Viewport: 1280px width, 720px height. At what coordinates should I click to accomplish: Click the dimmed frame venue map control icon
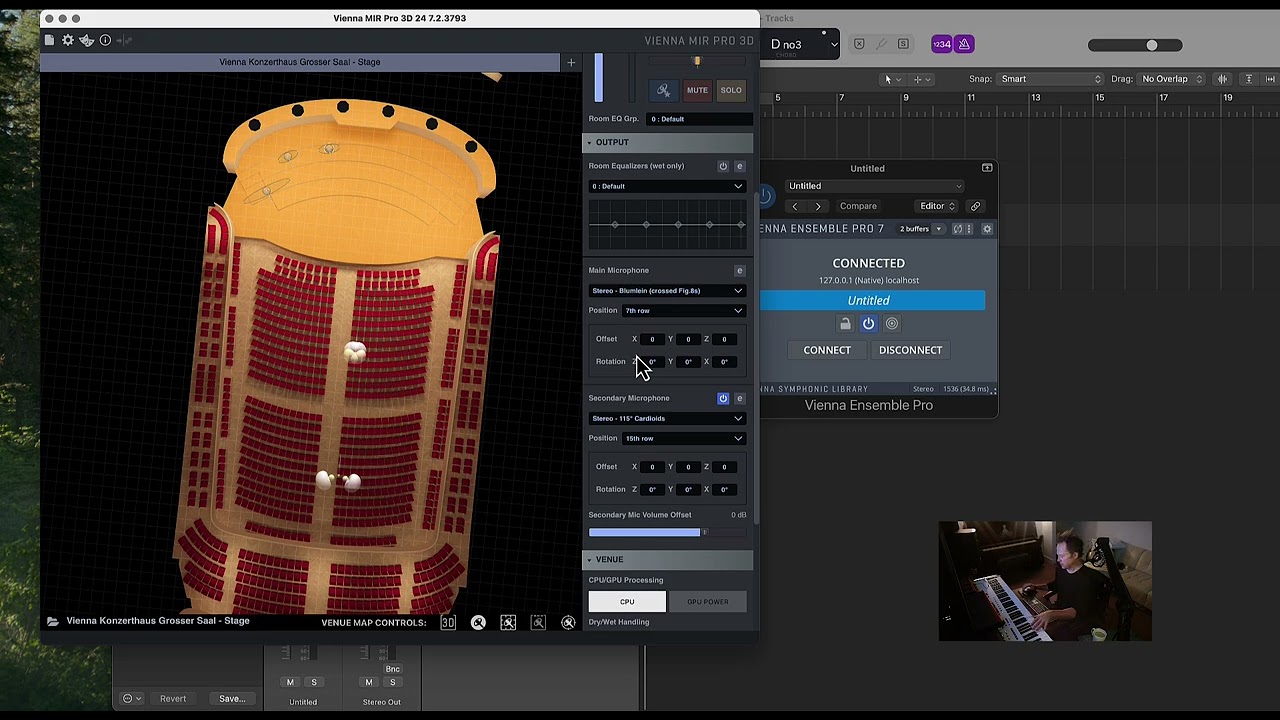tap(538, 622)
